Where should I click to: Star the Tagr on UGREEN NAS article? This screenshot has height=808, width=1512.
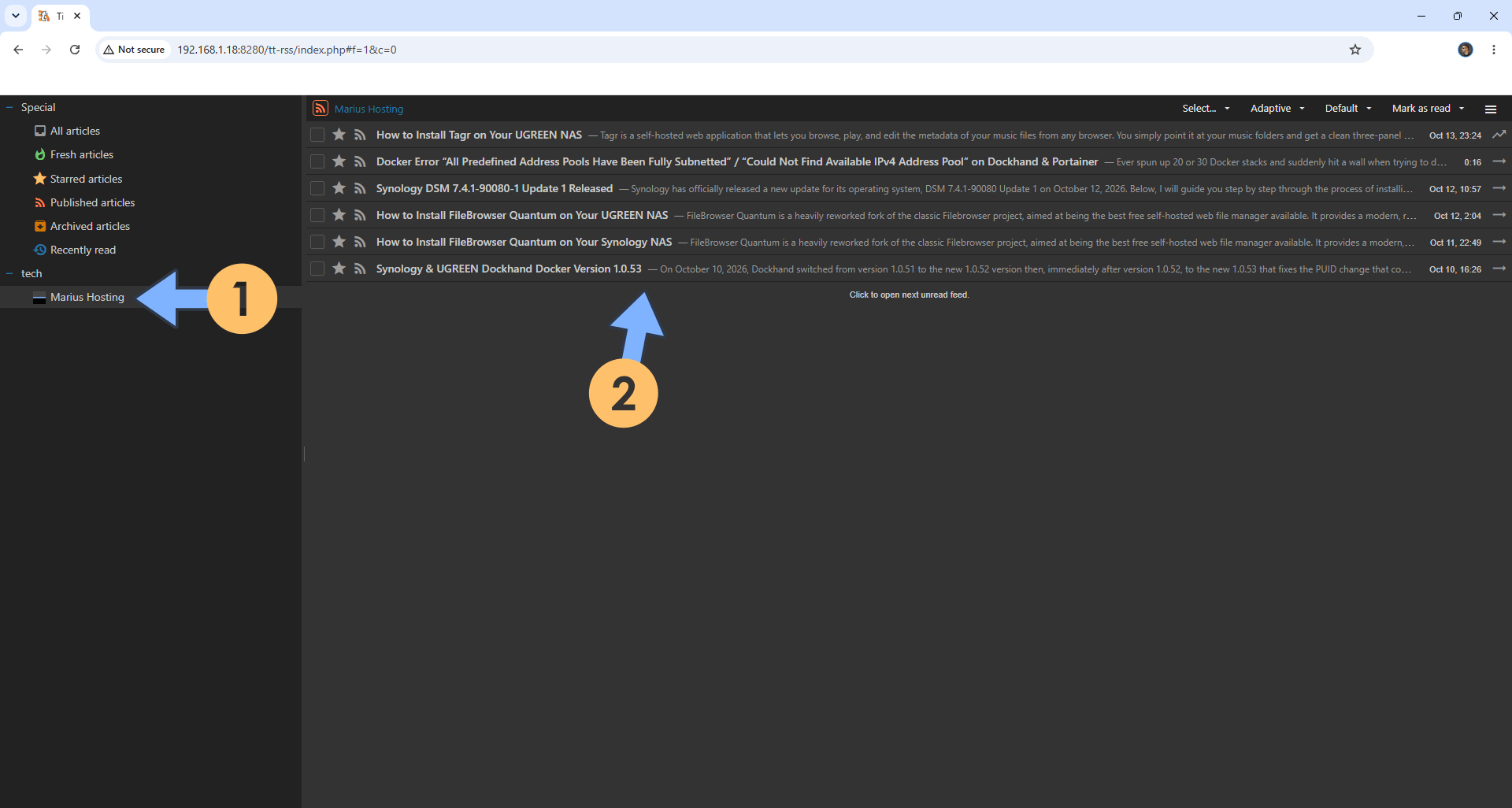pyautogui.click(x=339, y=135)
